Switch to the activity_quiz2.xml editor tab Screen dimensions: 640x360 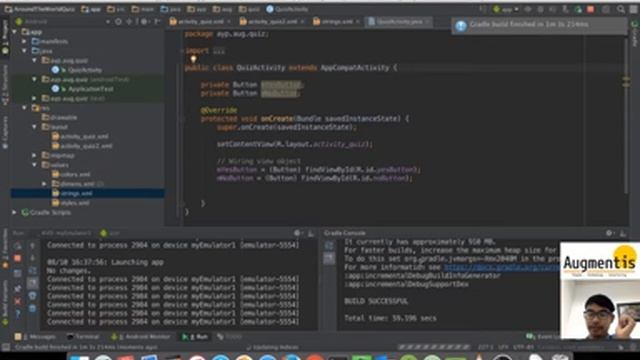pyautogui.click(x=272, y=22)
